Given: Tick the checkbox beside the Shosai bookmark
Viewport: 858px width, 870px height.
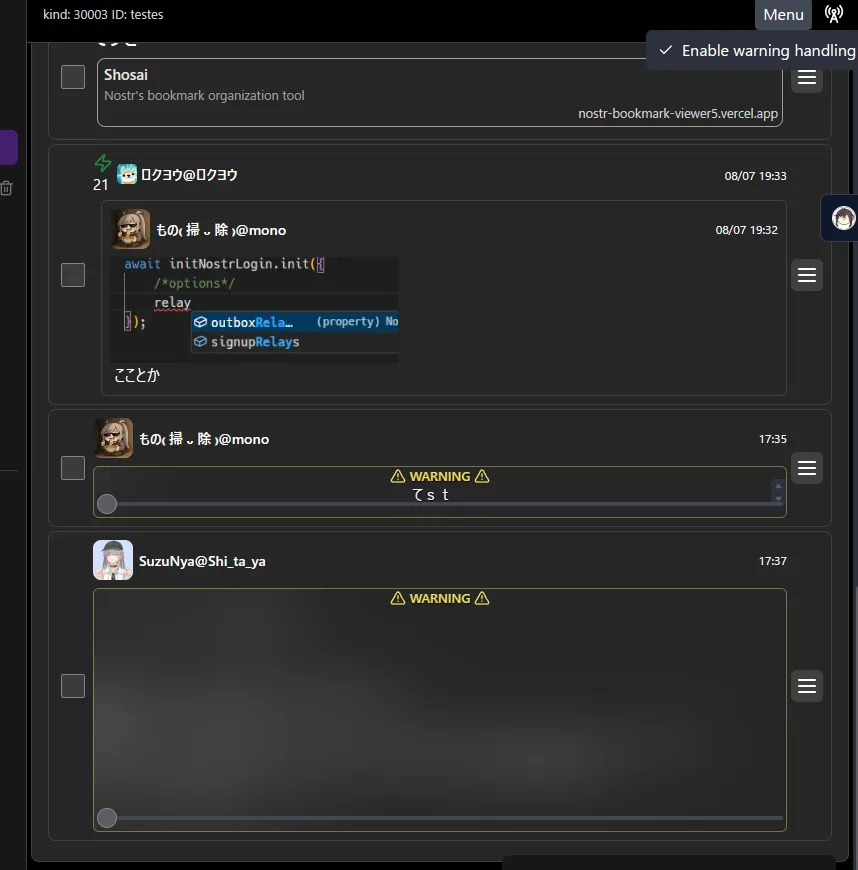Looking at the screenshot, I should coord(73,77).
